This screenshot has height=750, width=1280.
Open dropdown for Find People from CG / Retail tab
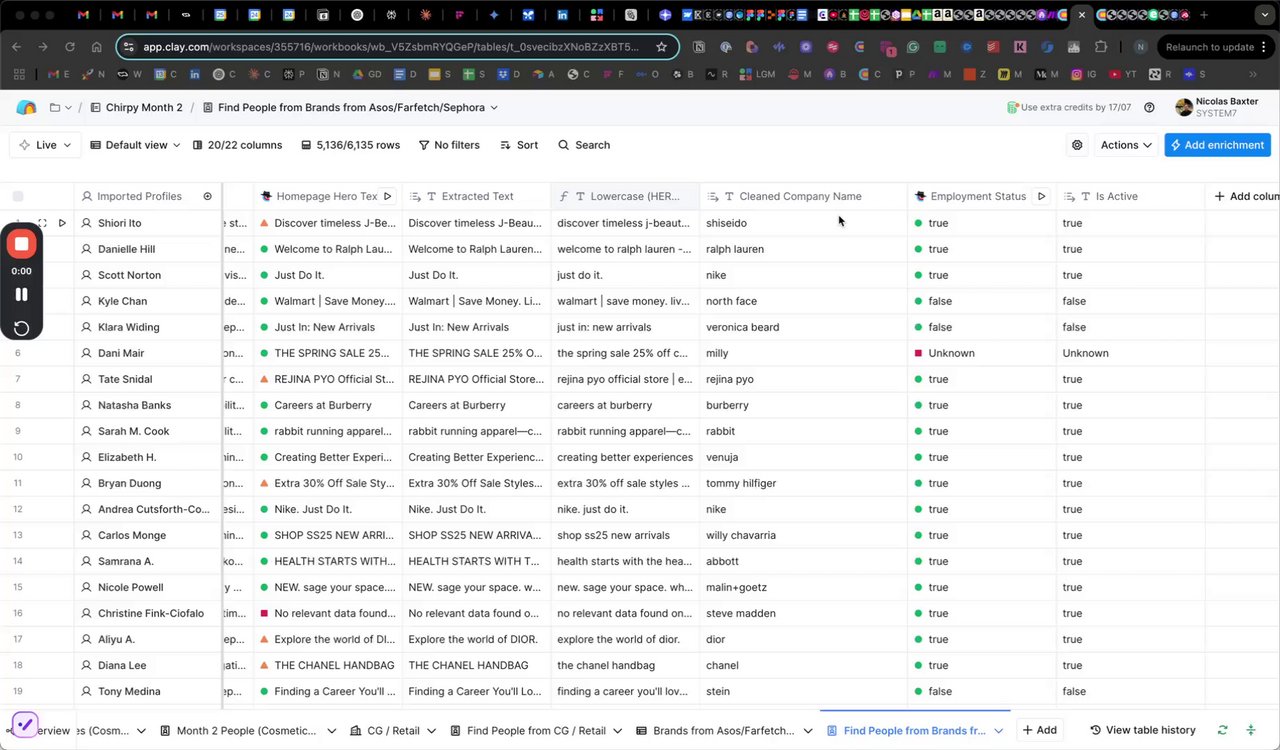[617, 731]
